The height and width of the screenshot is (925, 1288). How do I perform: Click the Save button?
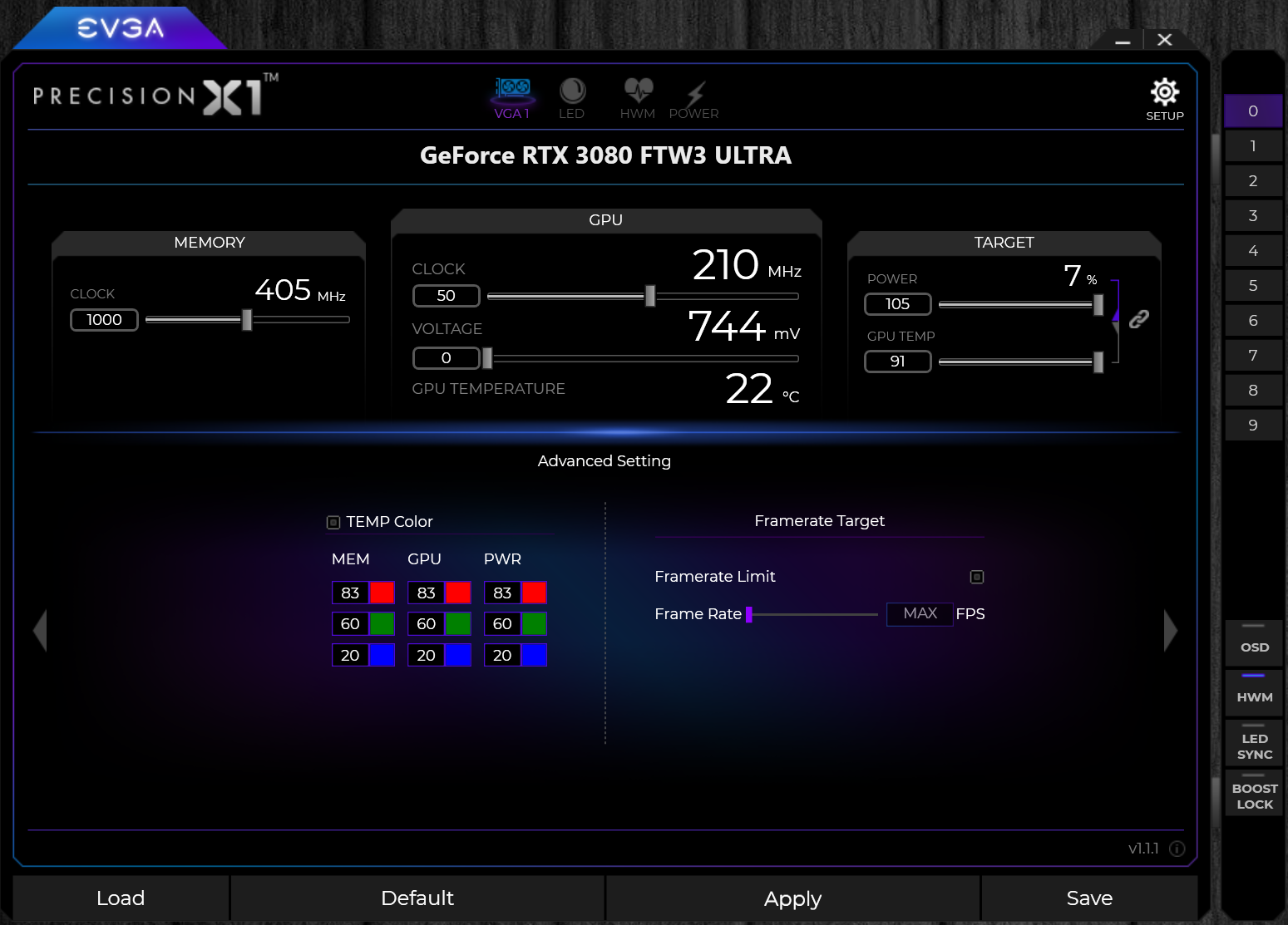pos(1089,898)
